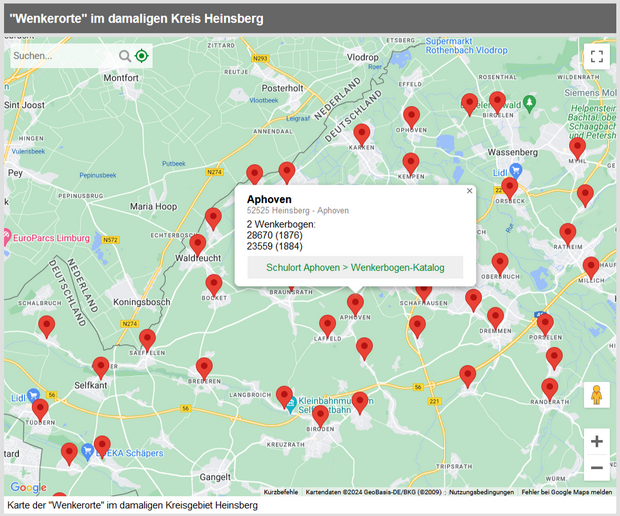Click the 28670 (1876) Wenkerbogen entry
Screen dimensions: 620x516
274,235
